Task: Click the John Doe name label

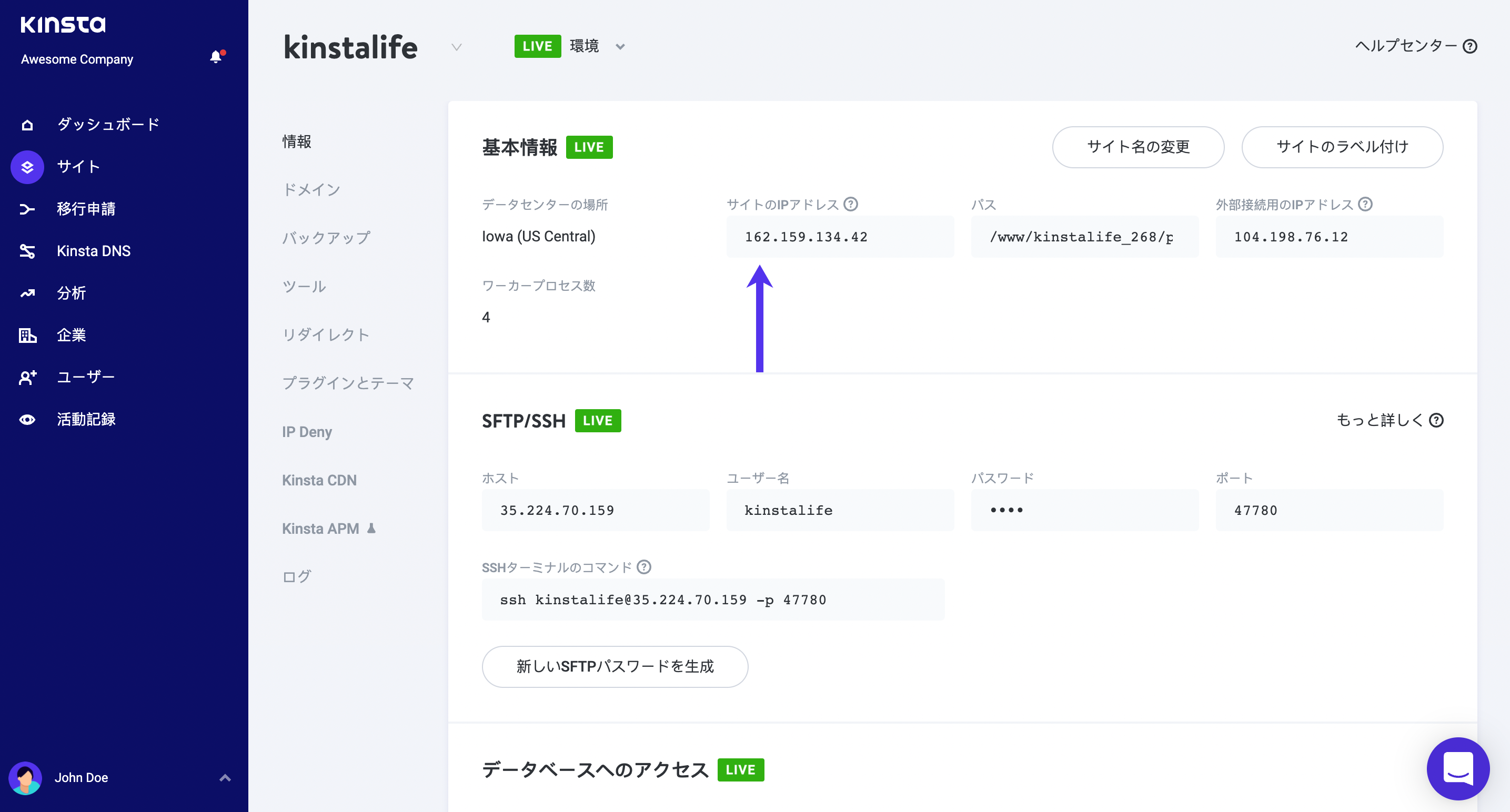Action: point(81,778)
